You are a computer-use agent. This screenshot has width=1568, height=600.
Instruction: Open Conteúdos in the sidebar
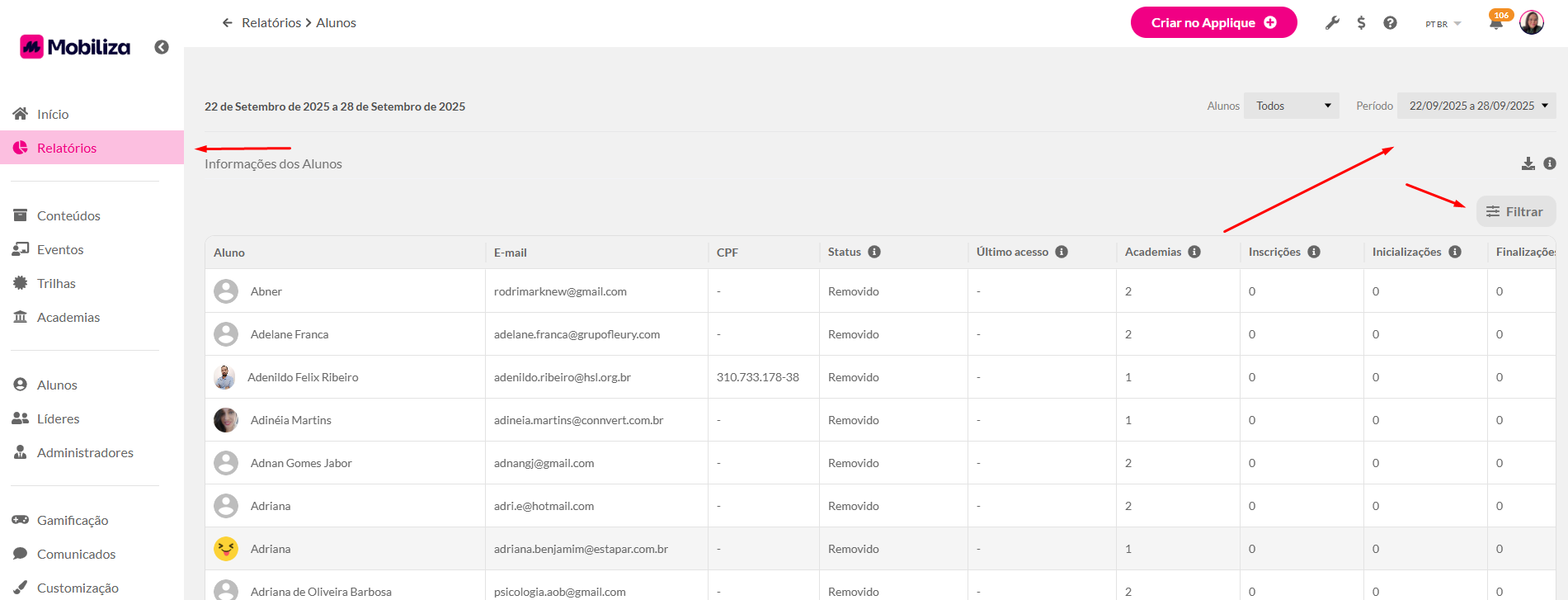(68, 215)
